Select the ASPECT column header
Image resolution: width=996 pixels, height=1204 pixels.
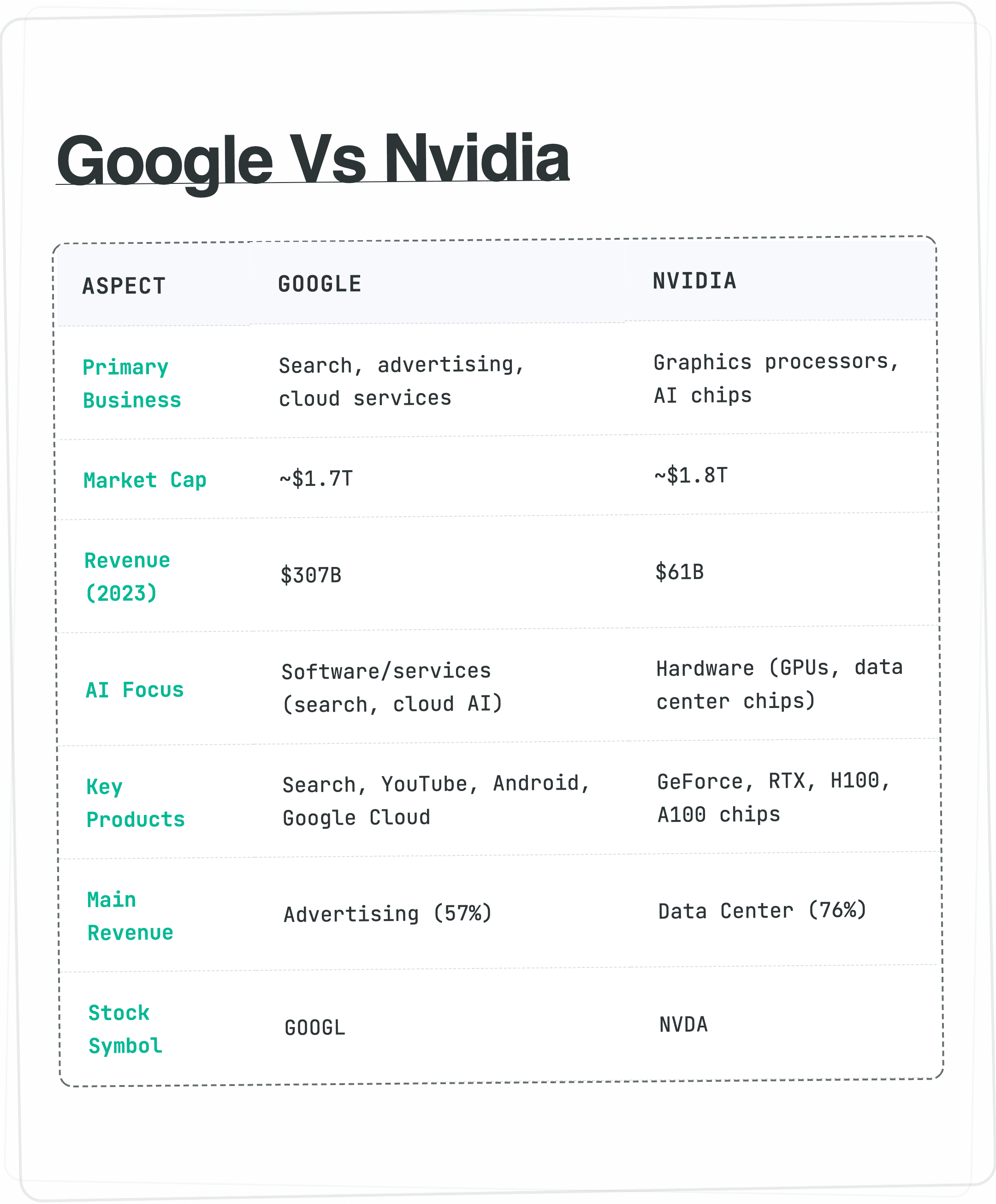pyautogui.click(x=124, y=286)
